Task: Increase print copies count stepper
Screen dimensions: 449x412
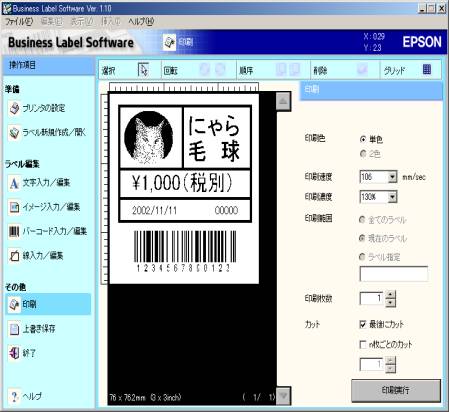Action: tap(390, 295)
